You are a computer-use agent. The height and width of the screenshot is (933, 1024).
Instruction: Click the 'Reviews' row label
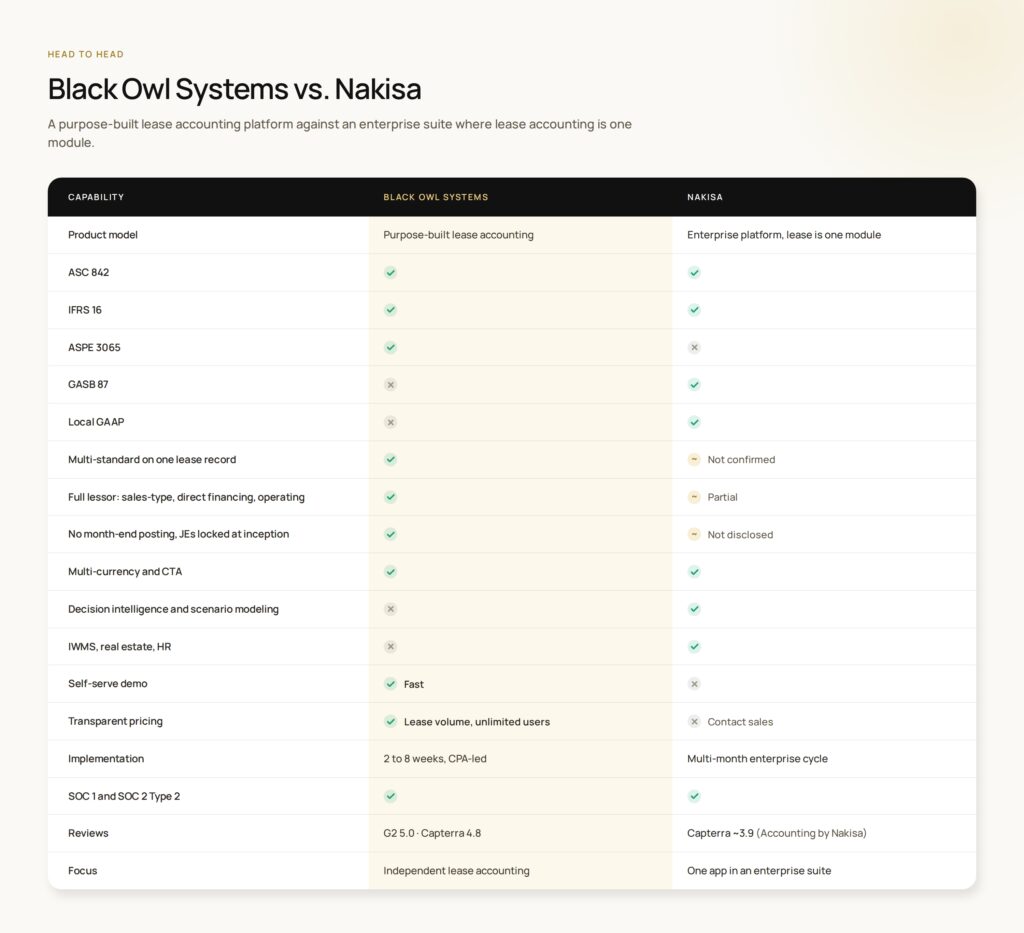click(88, 833)
